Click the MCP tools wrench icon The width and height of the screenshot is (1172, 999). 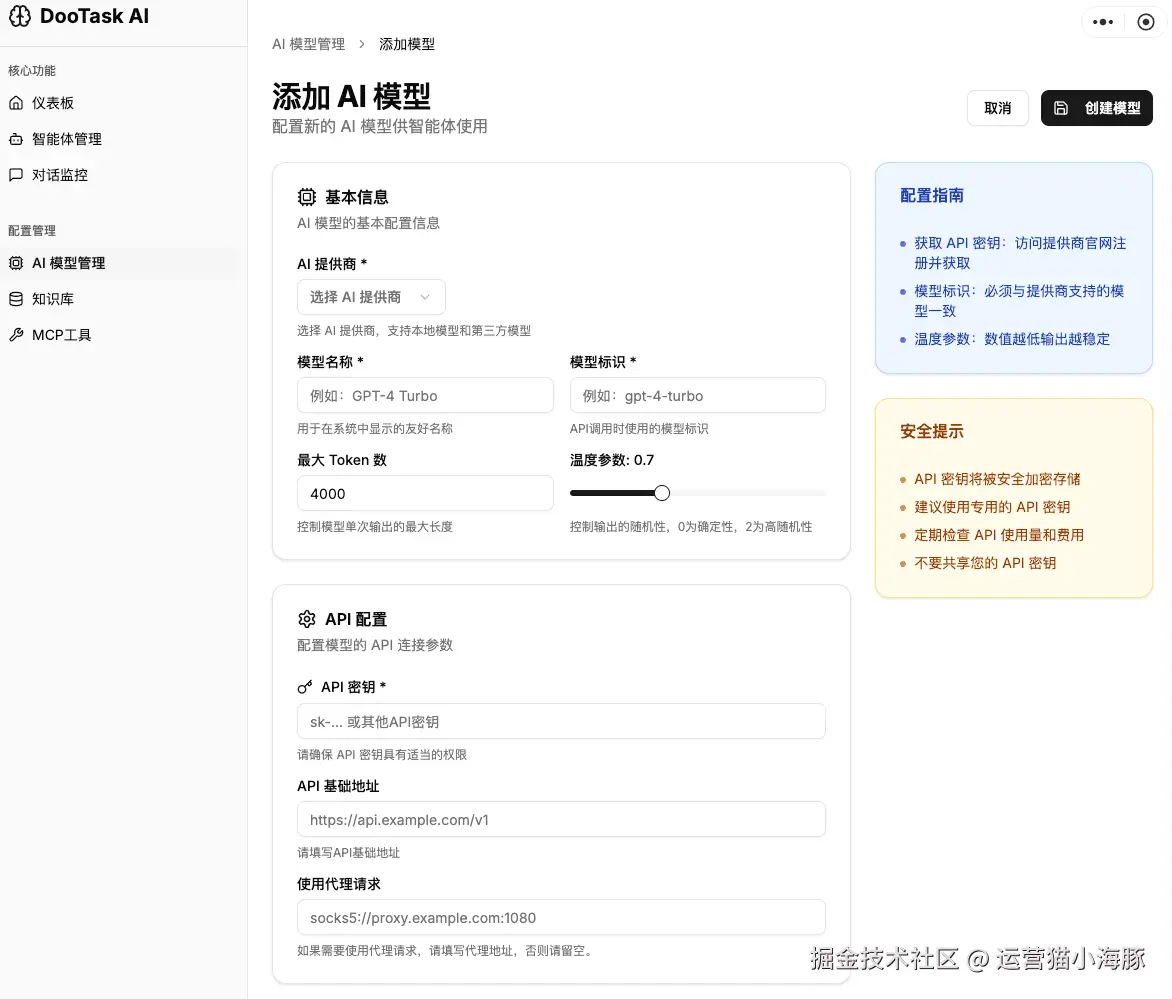pyautogui.click(x=16, y=335)
